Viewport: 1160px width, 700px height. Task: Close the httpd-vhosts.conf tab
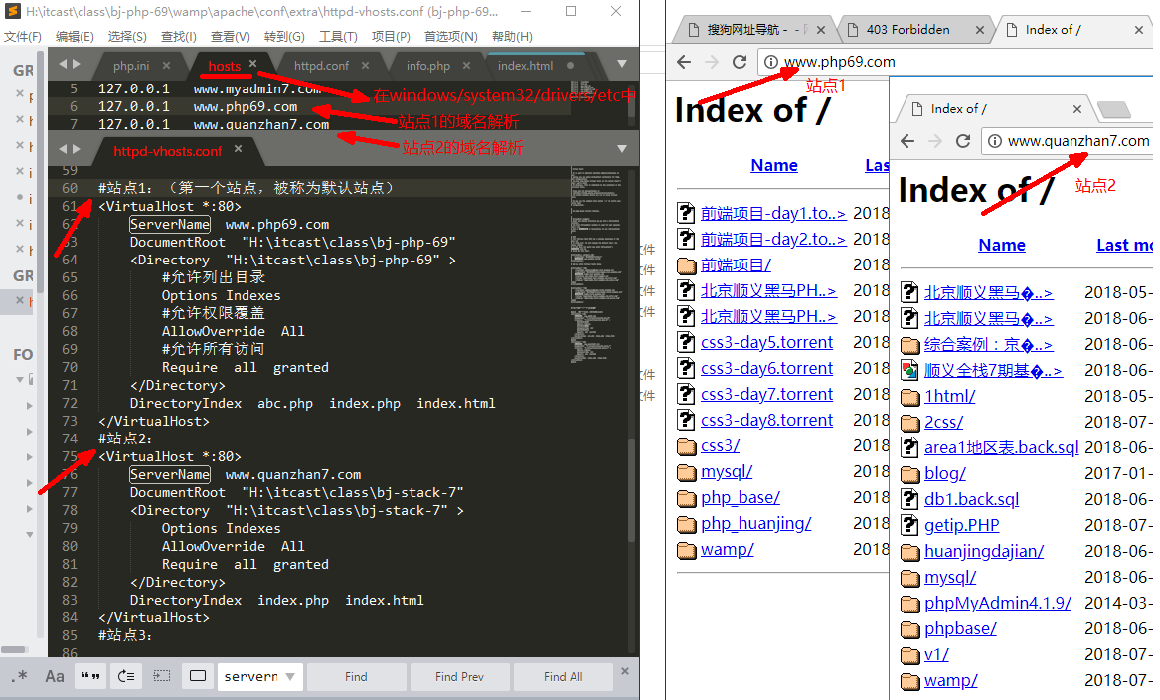click(x=238, y=149)
